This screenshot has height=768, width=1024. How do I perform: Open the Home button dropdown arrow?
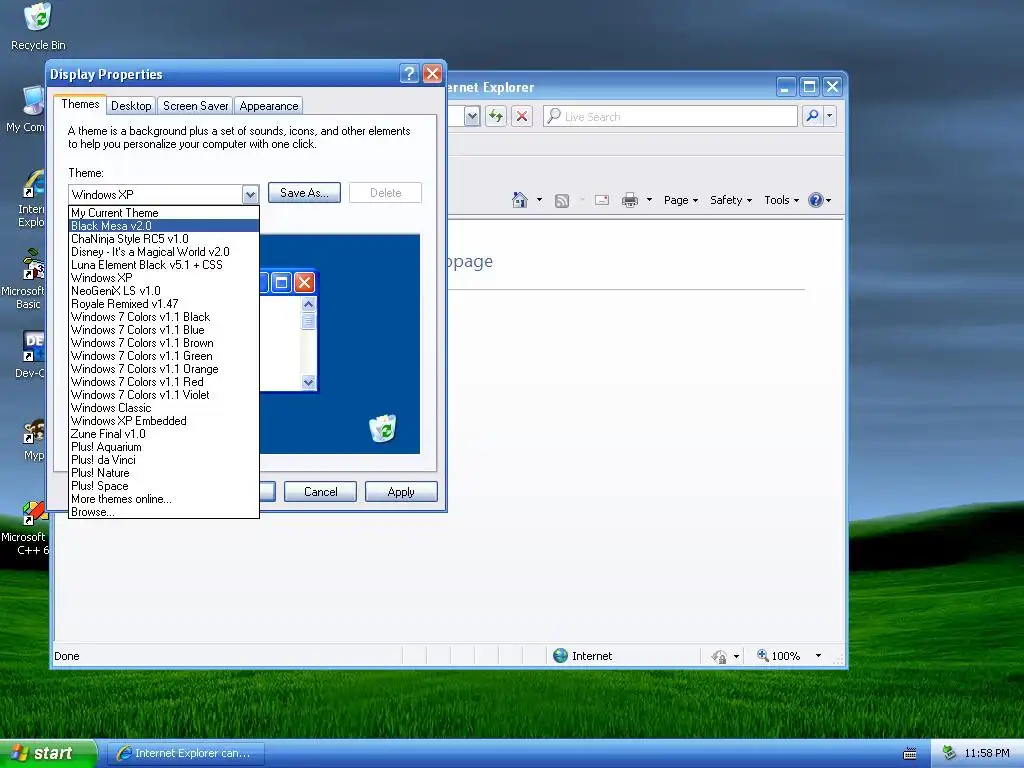(539, 200)
